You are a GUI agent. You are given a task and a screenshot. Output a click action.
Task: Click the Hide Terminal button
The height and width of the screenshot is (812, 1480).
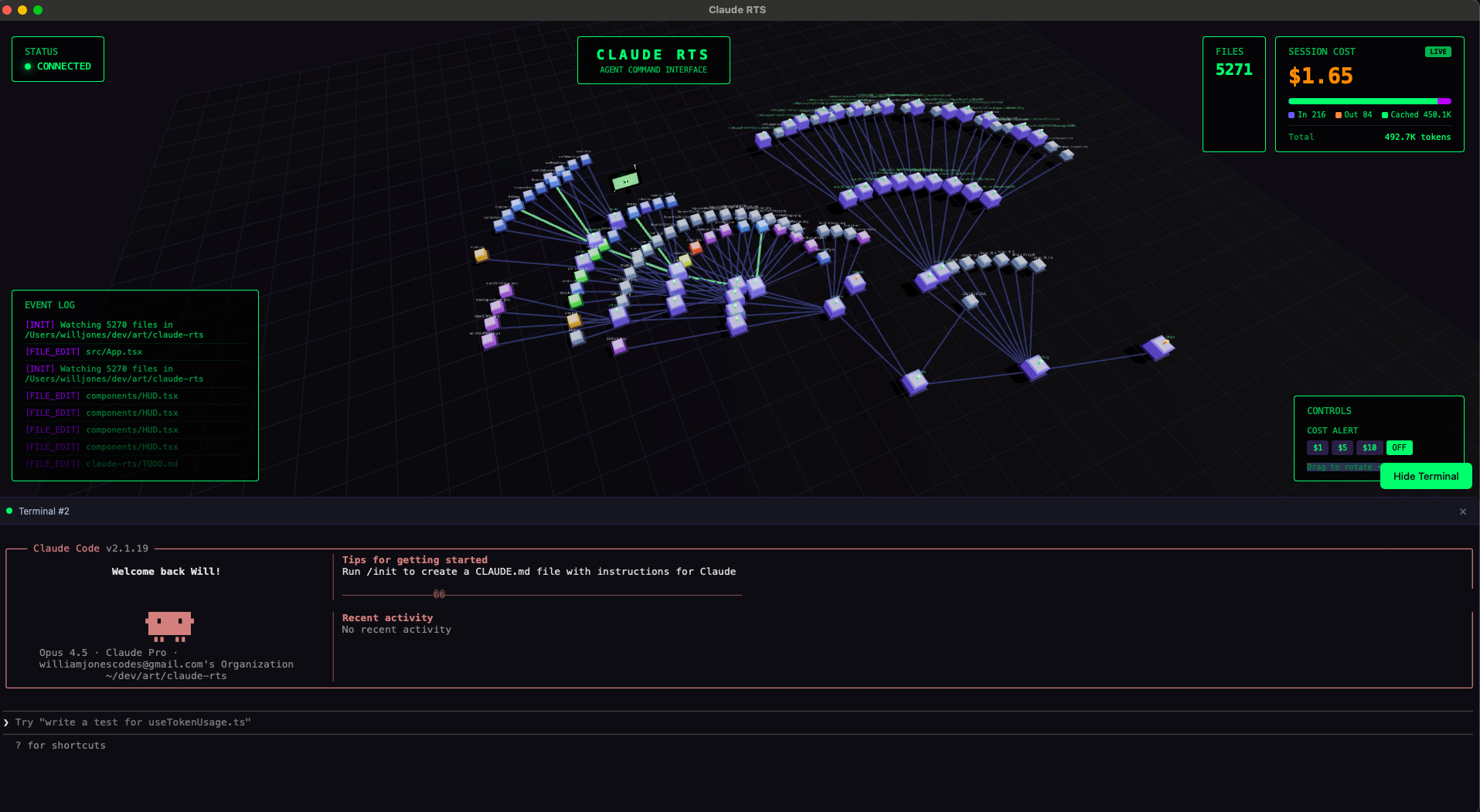[1425, 476]
